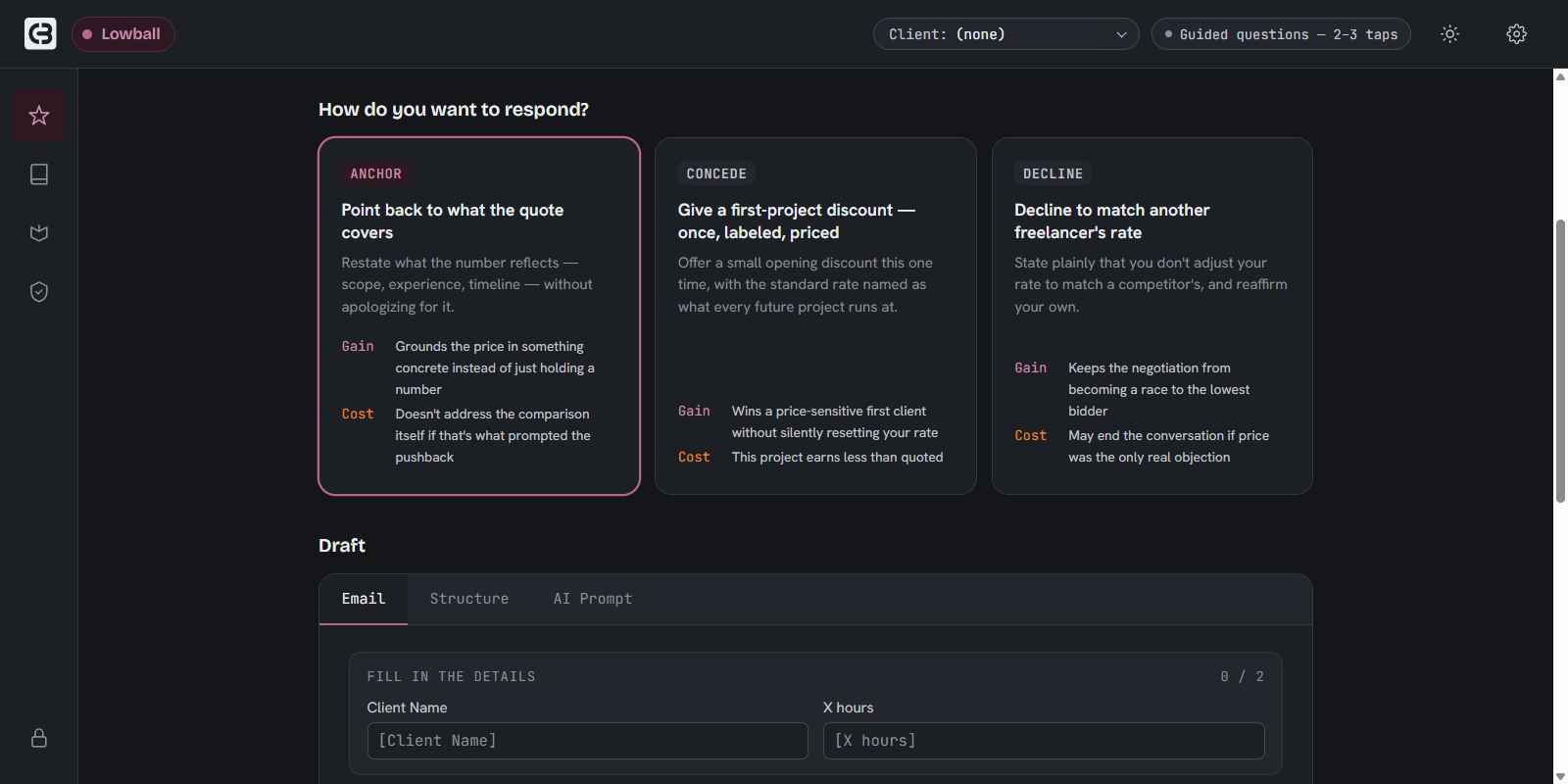Click the Lowball scenario pill
1568x784 pixels.
tap(123, 34)
